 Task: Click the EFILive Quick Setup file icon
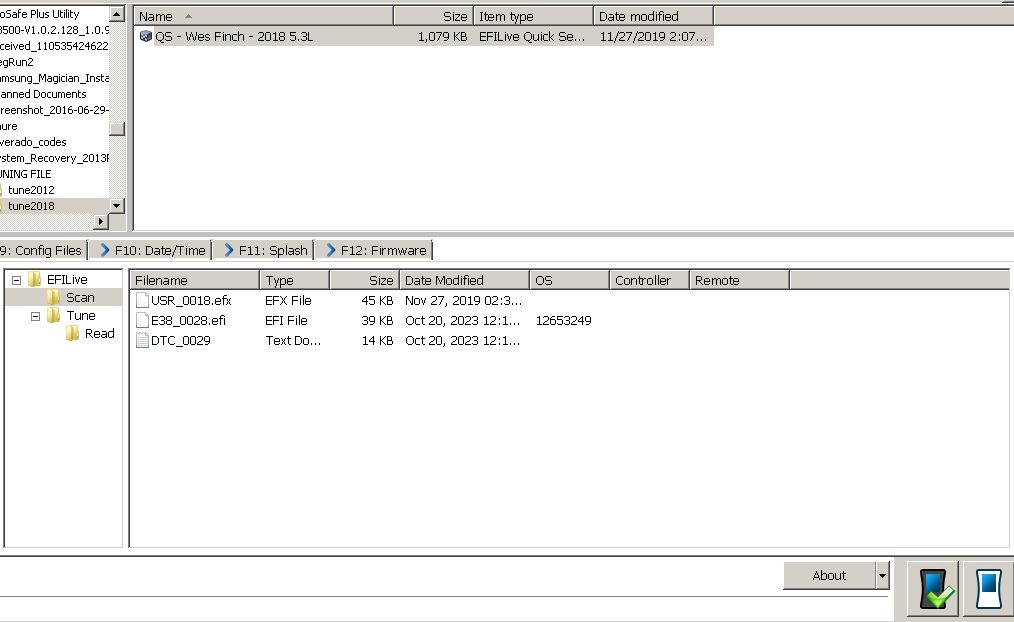pyautogui.click(x=146, y=37)
